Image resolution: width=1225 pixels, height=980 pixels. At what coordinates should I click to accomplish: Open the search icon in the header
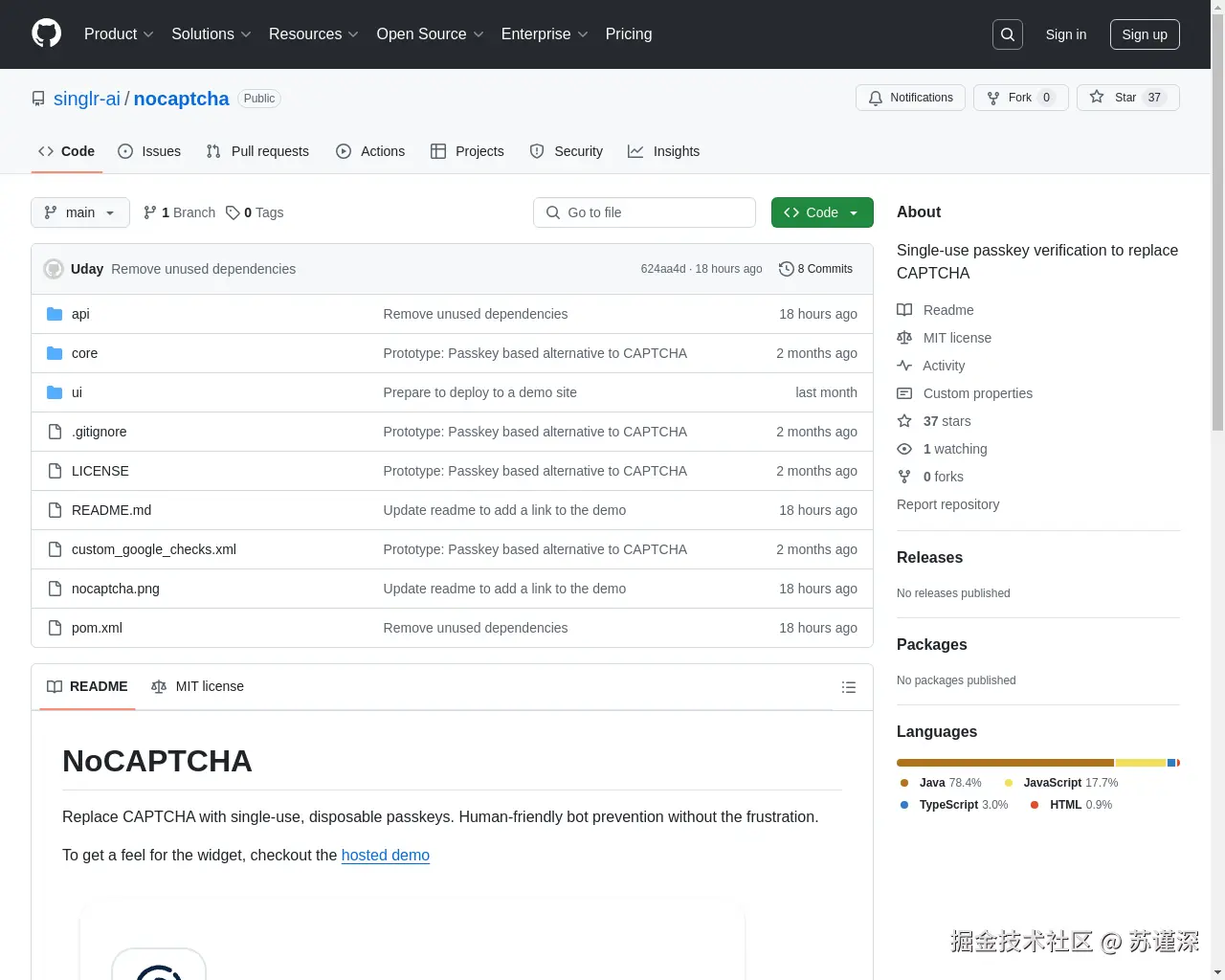[x=1007, y=33]
